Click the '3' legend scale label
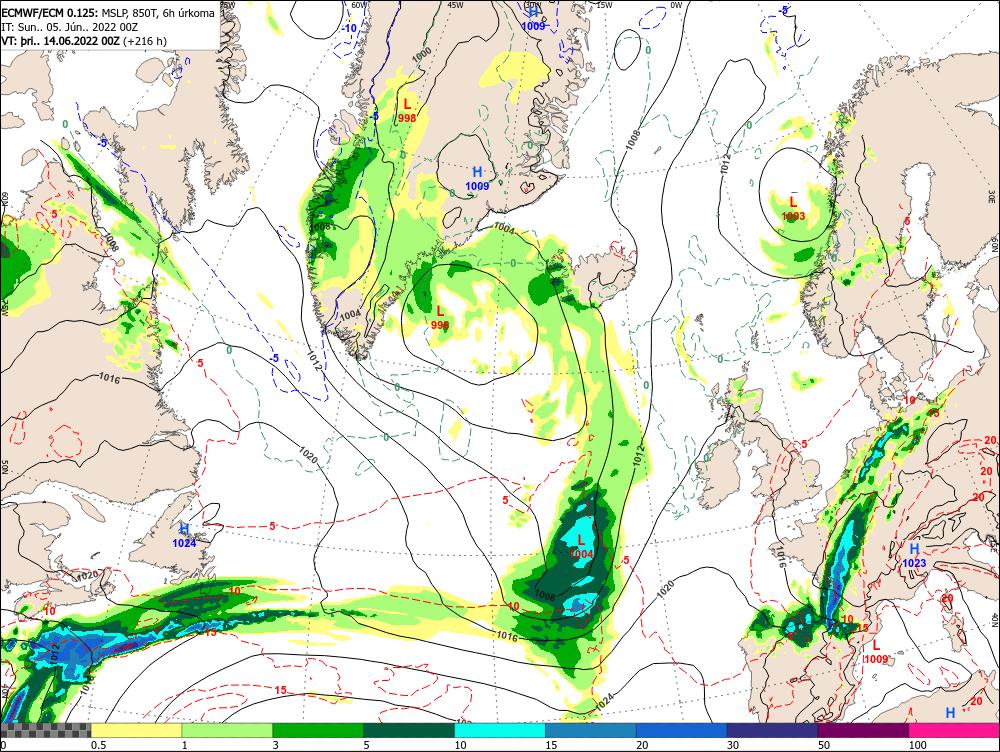Viewport: 1000px width, 752px height. tap(276, 745)
